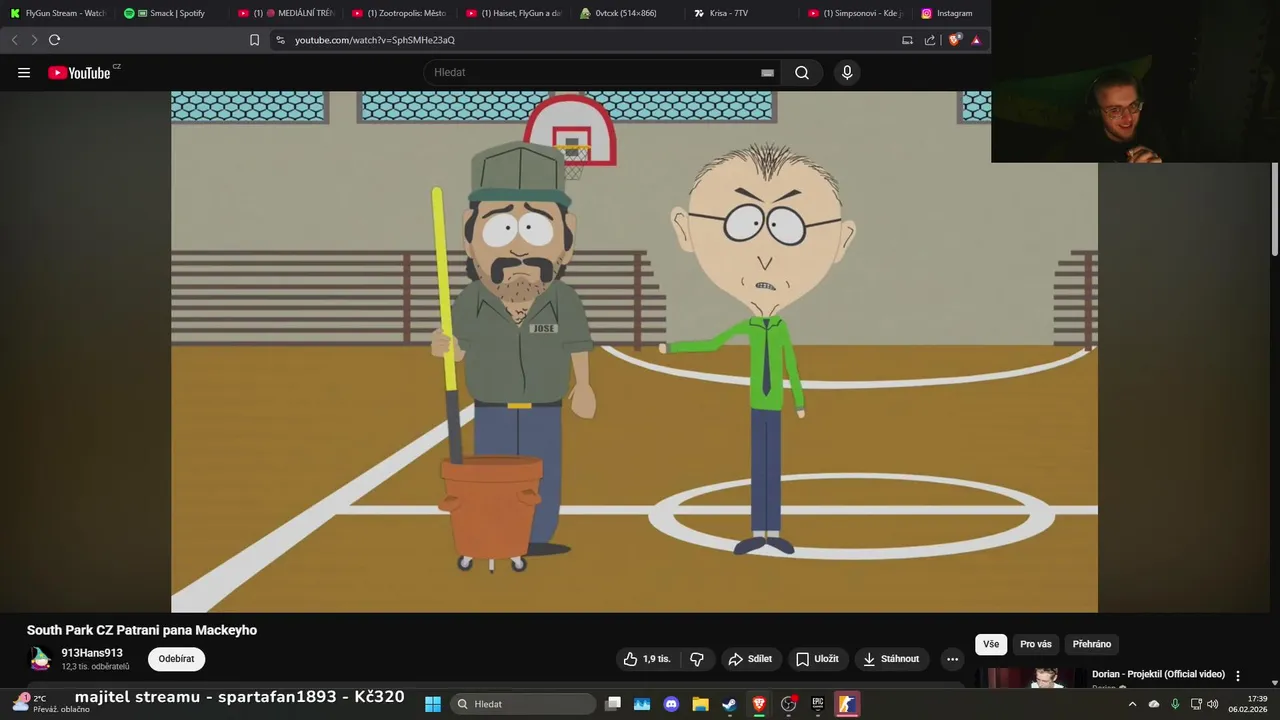This screenshot has width=1280, height=720.
Task: Share the video with Sdílet
Action: [x=750, y=659]
